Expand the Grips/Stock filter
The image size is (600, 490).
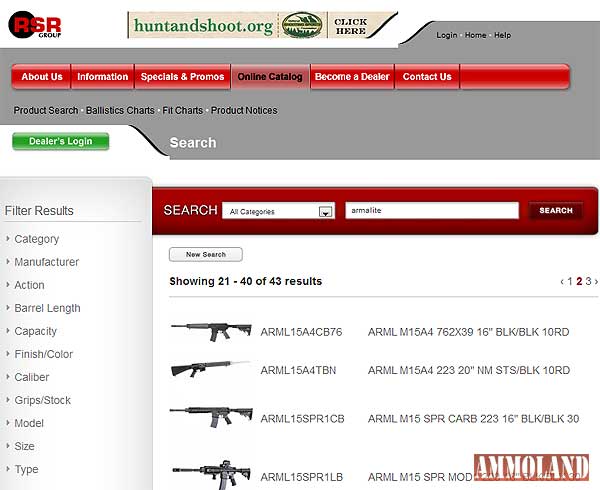click(42, 400)
